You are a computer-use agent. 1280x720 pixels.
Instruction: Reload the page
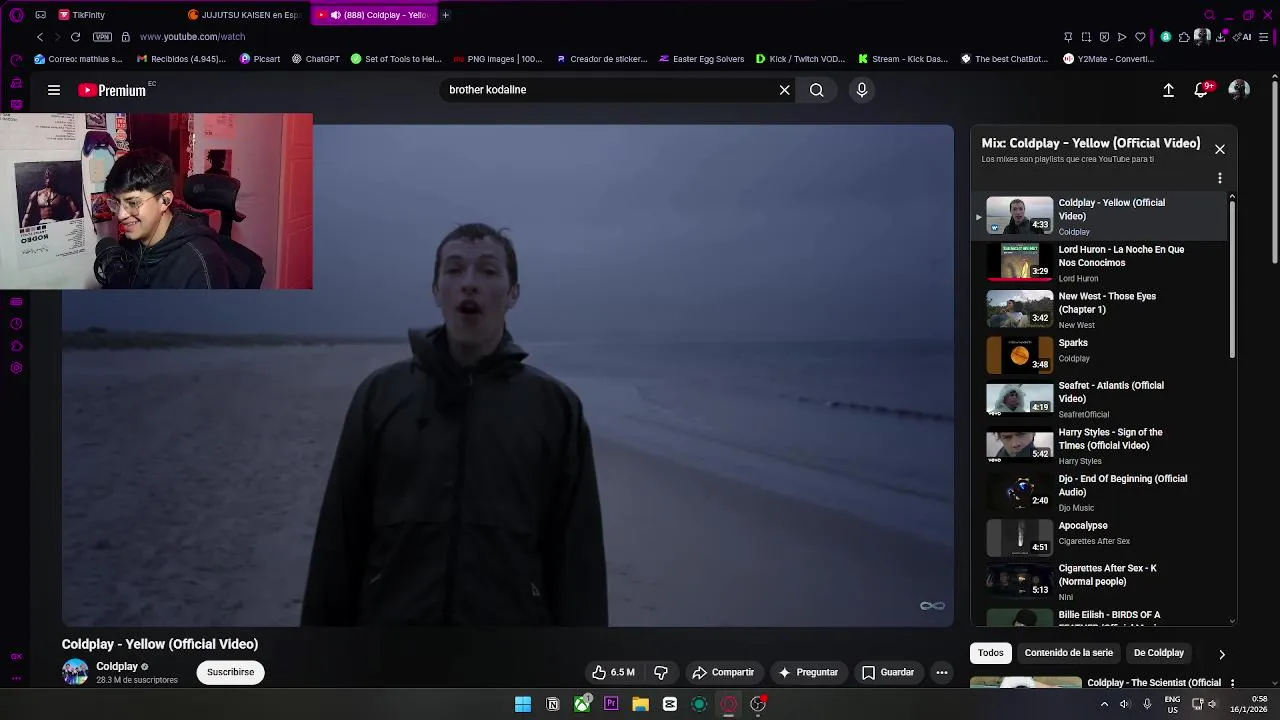pos(75,37)
